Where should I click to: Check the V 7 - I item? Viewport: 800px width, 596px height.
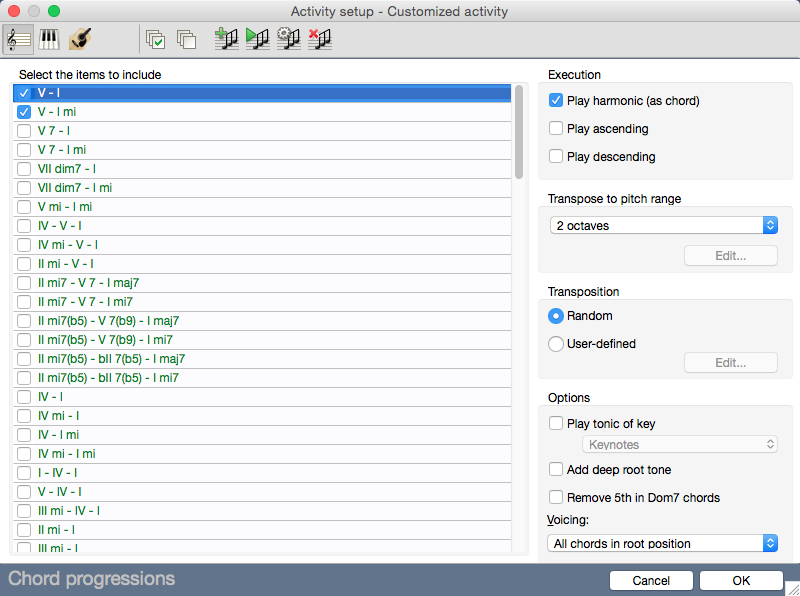[23, 131]
